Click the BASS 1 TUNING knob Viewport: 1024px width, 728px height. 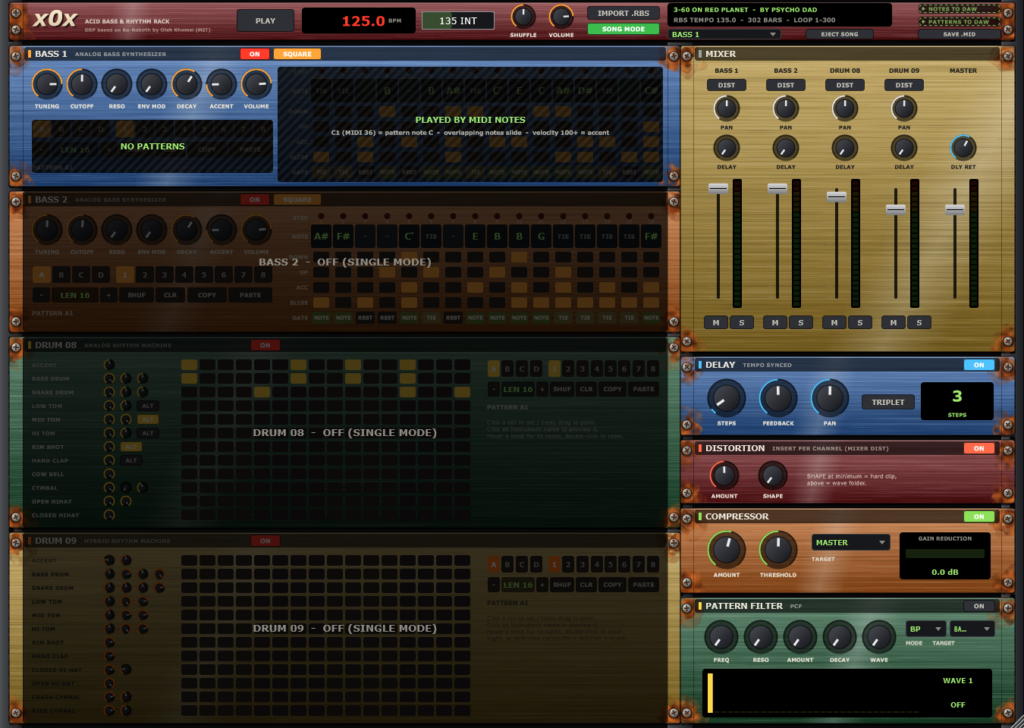pyautogui.click(x=46, y=84)
